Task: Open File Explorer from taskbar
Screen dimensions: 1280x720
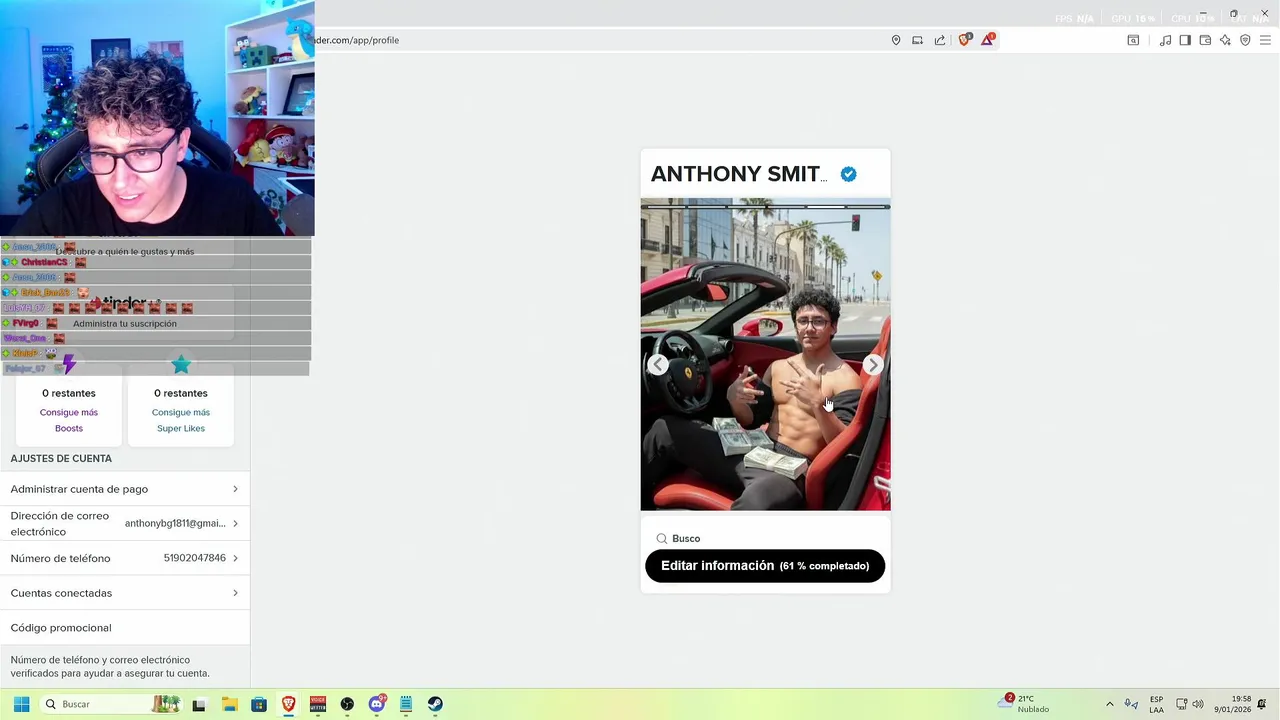Action: 229,704
